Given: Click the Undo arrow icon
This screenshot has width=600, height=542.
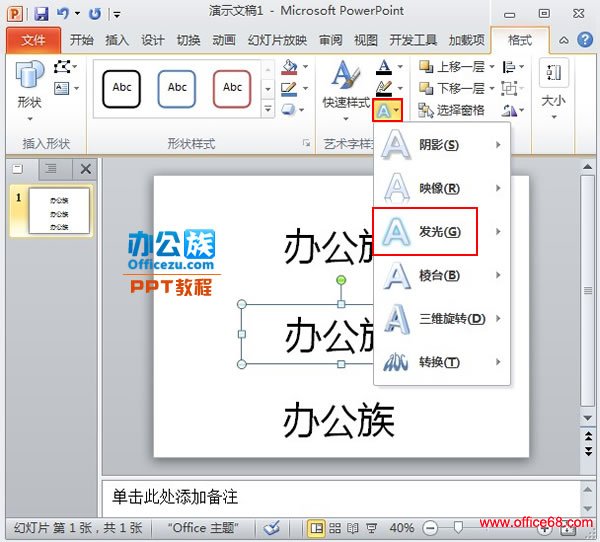Looking at the screenshot, I should pos(64,14).
